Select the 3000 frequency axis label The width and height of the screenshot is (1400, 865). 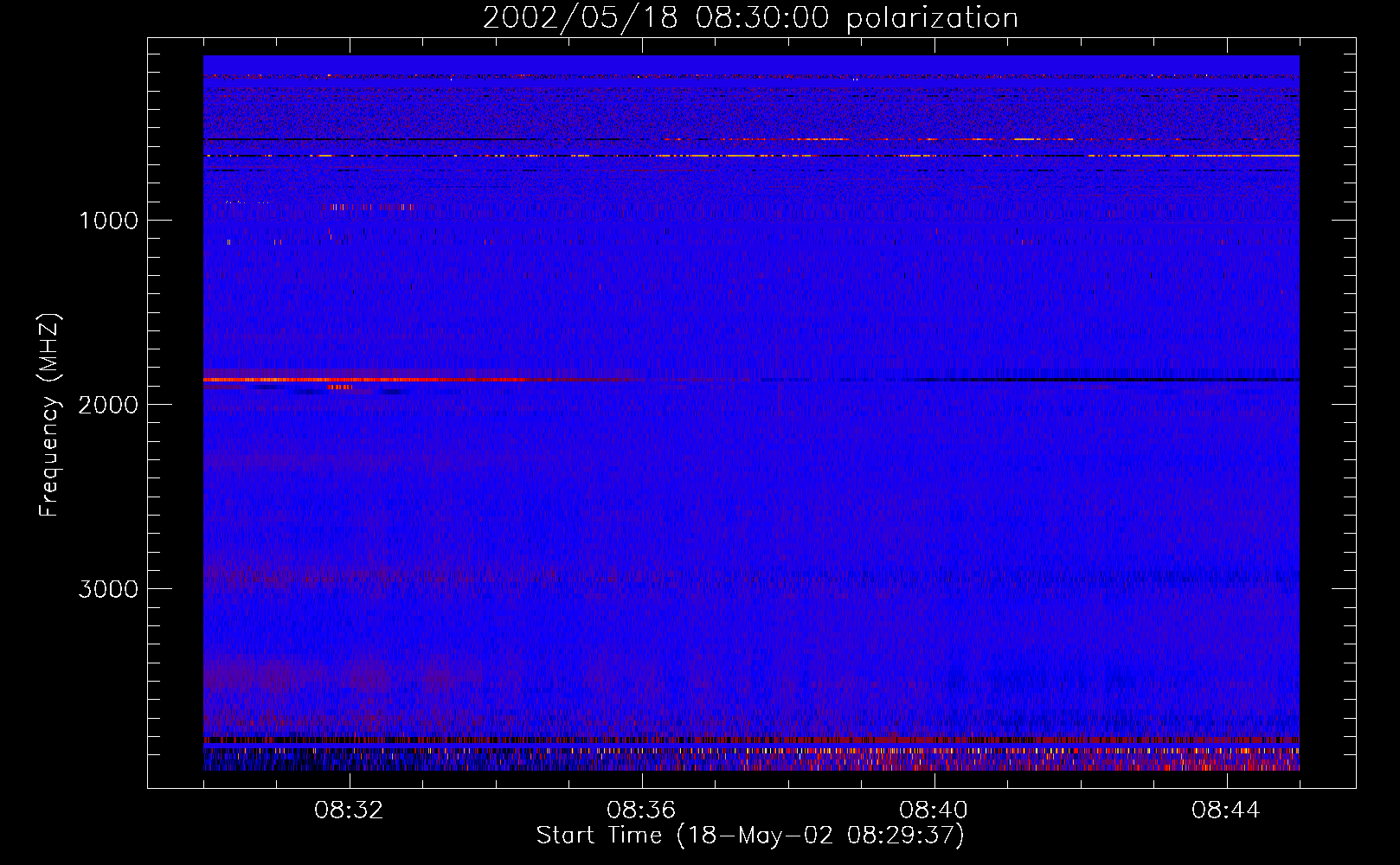click(x=109, y=589)
